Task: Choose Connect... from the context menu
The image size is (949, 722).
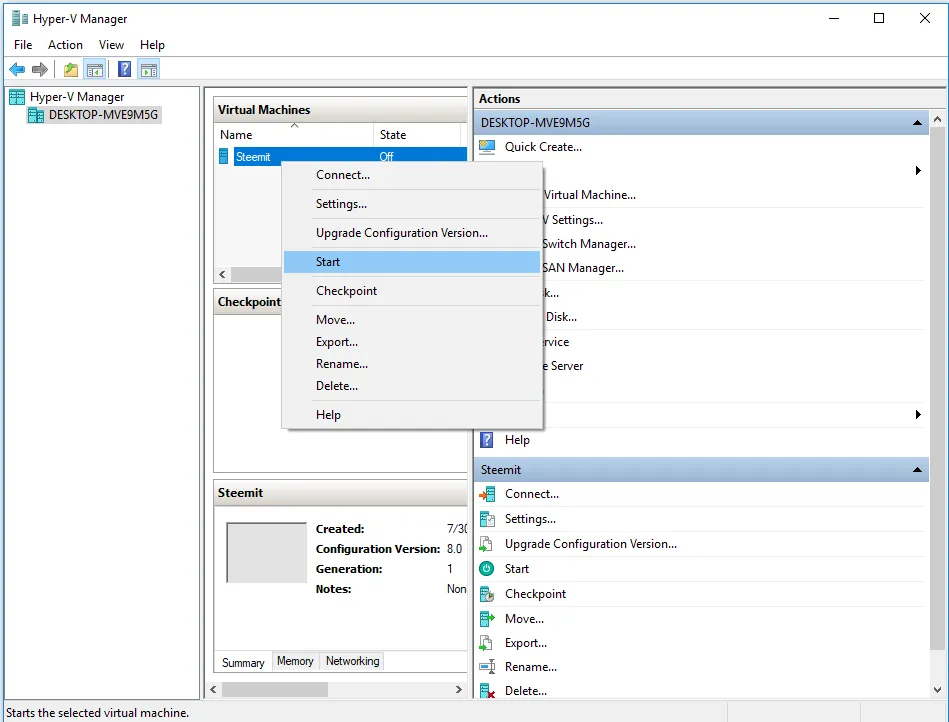Action: [412, 175]
